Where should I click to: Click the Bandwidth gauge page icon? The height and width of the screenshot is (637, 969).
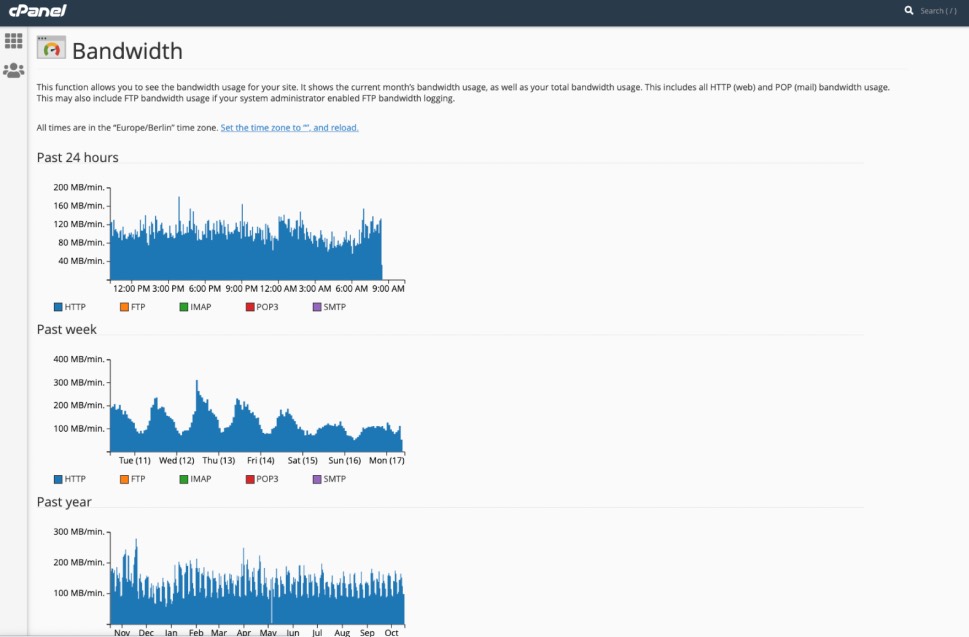click(51, 47)
